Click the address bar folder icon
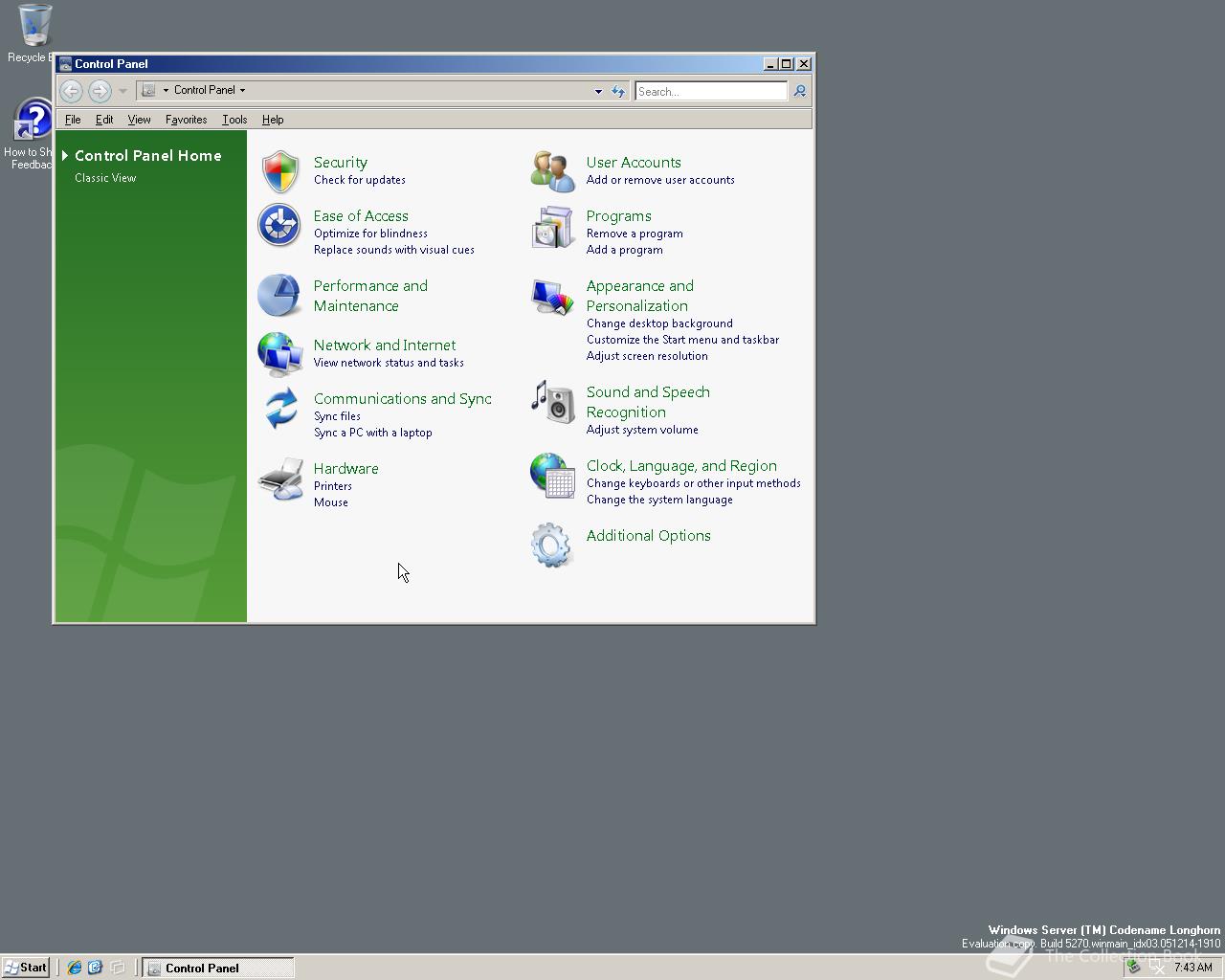1225x980 pixels. point(148,90)
